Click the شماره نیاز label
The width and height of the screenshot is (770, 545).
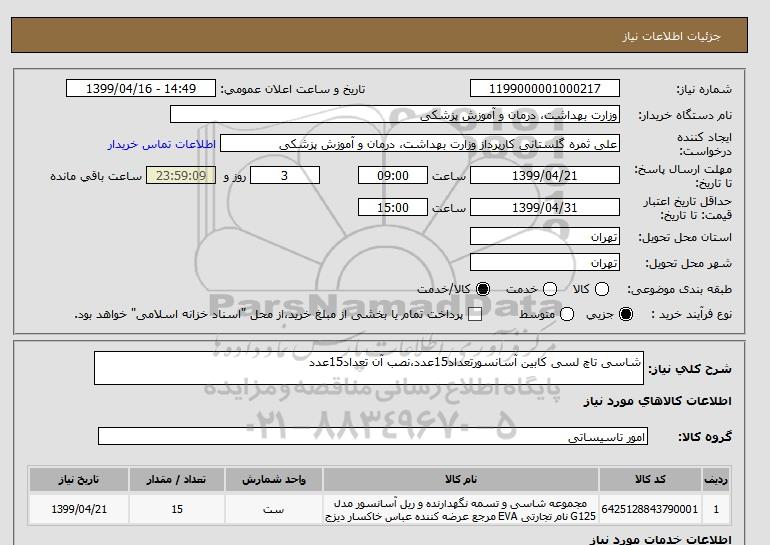704,89
